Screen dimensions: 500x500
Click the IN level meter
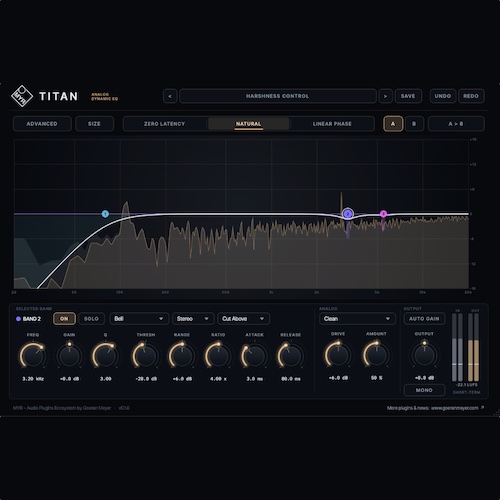457,347
